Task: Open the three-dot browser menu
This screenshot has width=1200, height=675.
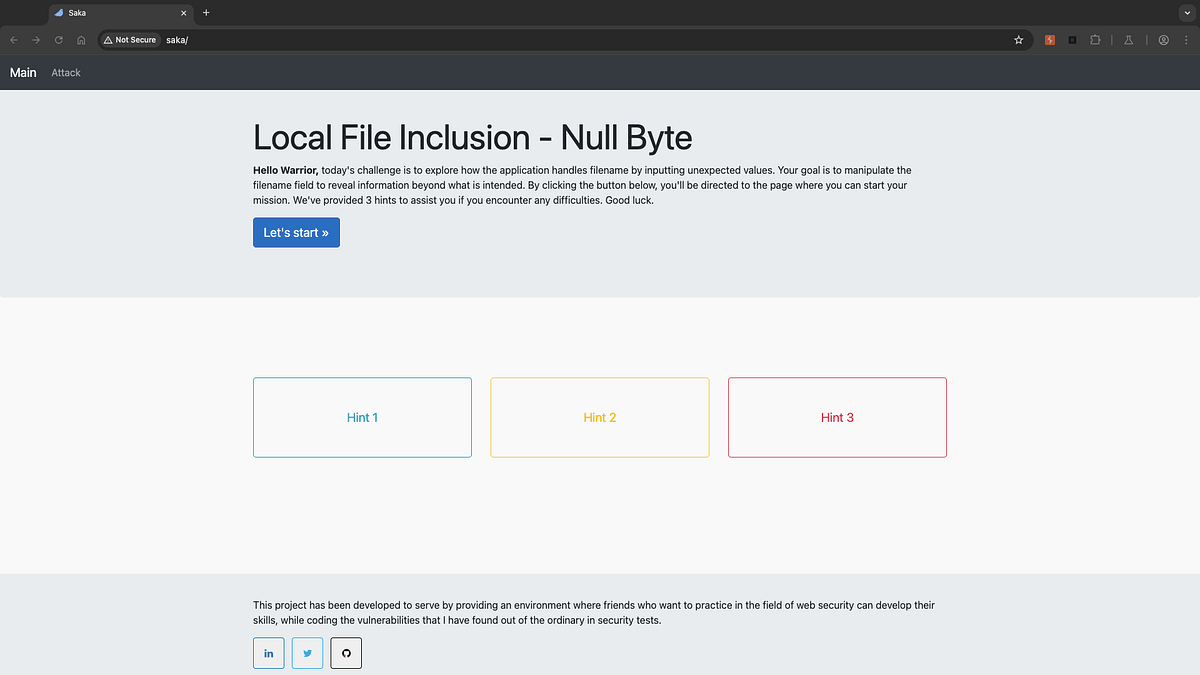Action: (x=1186, y=40)
